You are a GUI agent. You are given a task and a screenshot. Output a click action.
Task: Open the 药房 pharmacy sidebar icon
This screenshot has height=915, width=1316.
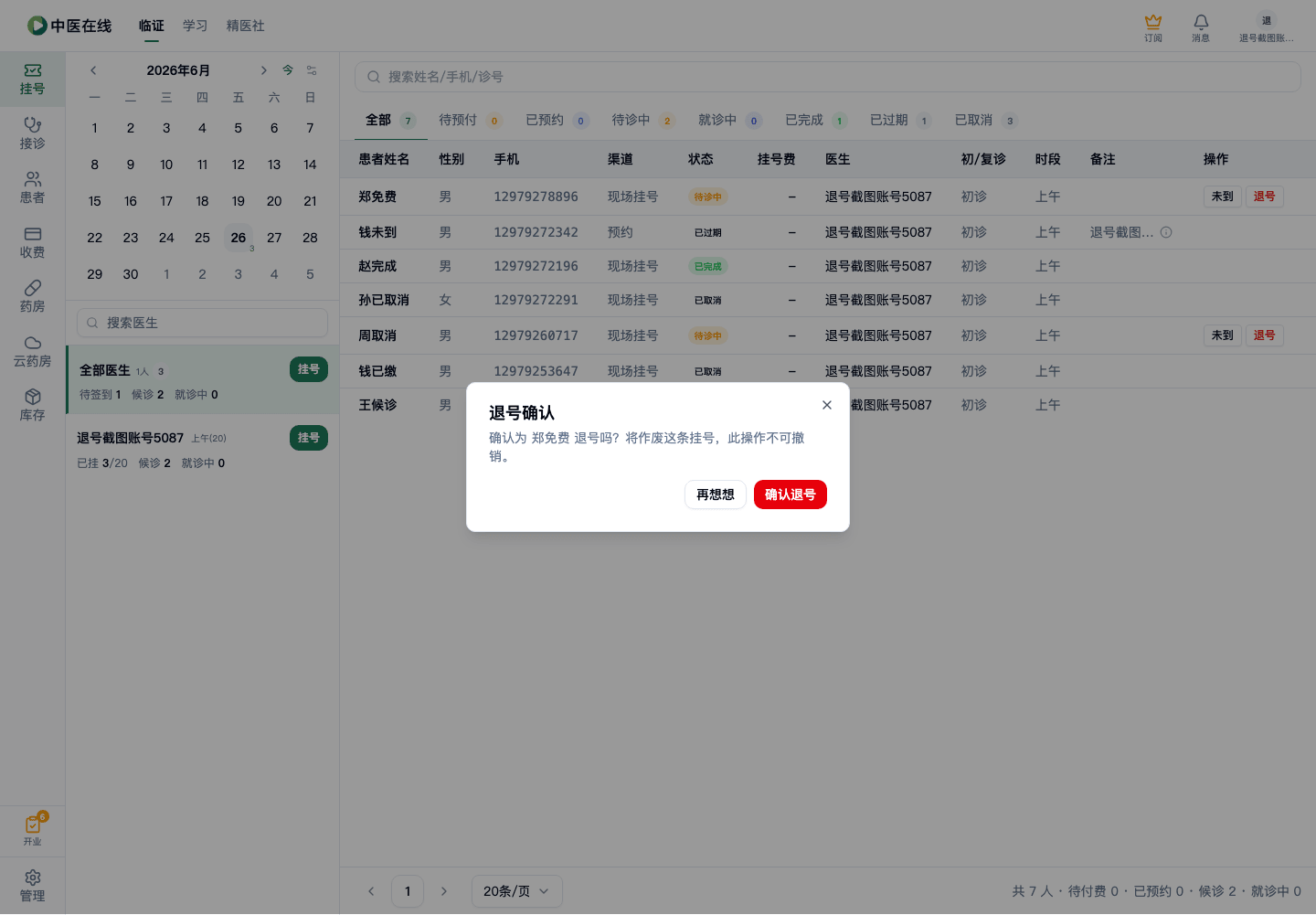(32, 297)
